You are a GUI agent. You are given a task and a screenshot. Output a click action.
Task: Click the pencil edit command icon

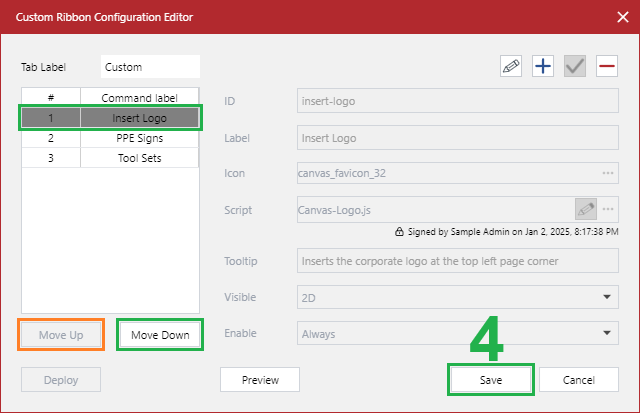coord(511,66)
